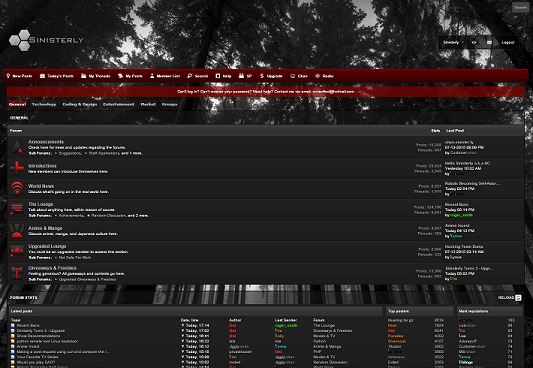Screen dimensions: 533x368
Task: Open the Anime & Manga forum
Action: click(45, 228)
